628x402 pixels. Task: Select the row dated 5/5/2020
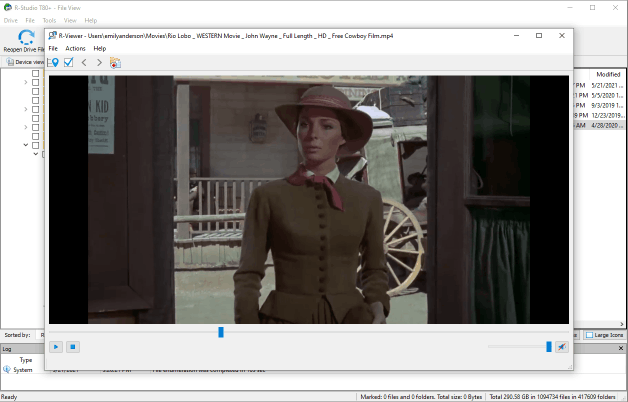pyautogui.click(x=599, y=95)
